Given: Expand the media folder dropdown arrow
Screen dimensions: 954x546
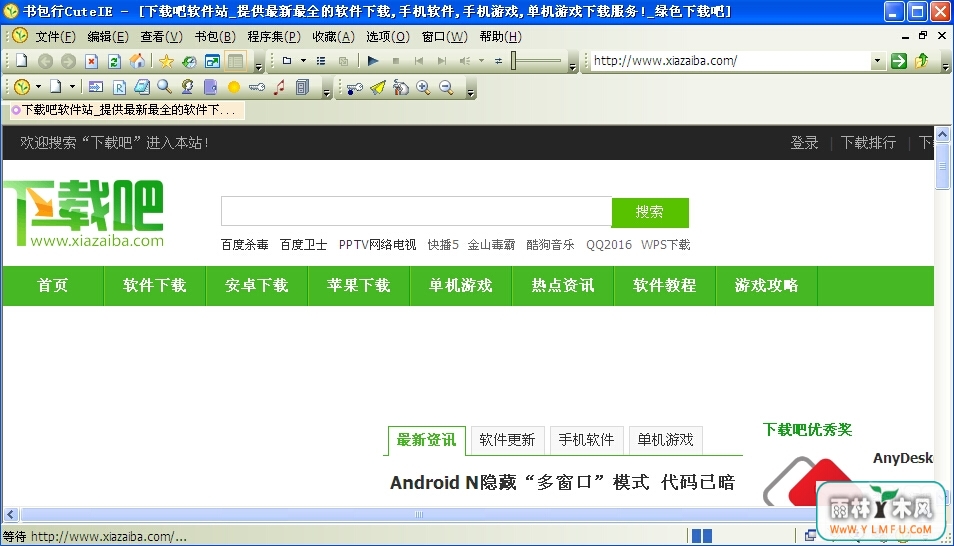Looking at the screenshot, I should 304,61.
